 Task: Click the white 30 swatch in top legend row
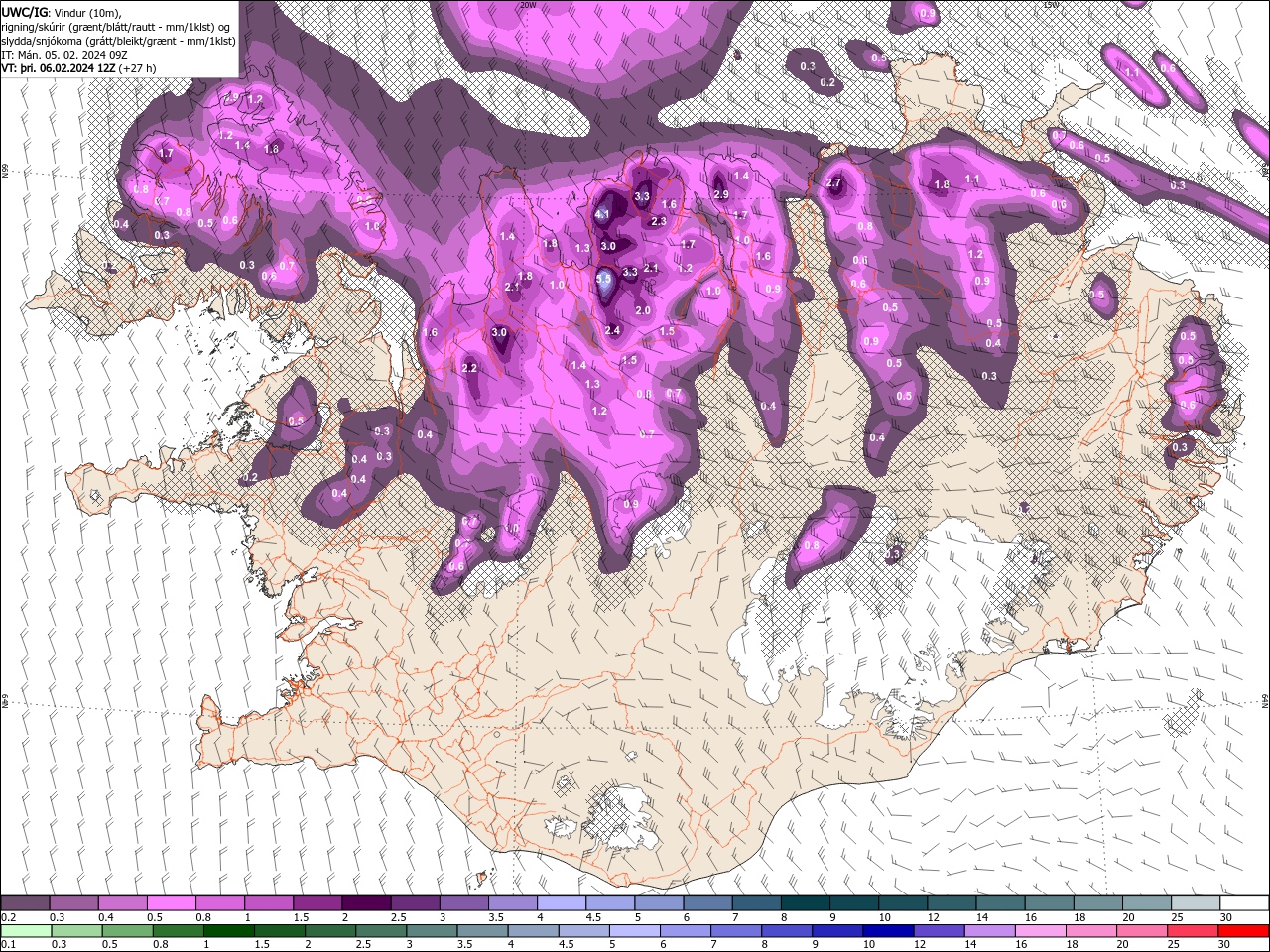coord(1244,903)
